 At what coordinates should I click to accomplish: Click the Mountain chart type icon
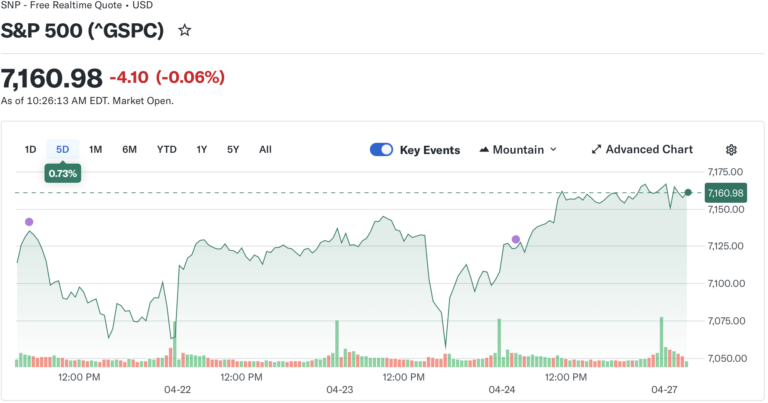(485, 150)
